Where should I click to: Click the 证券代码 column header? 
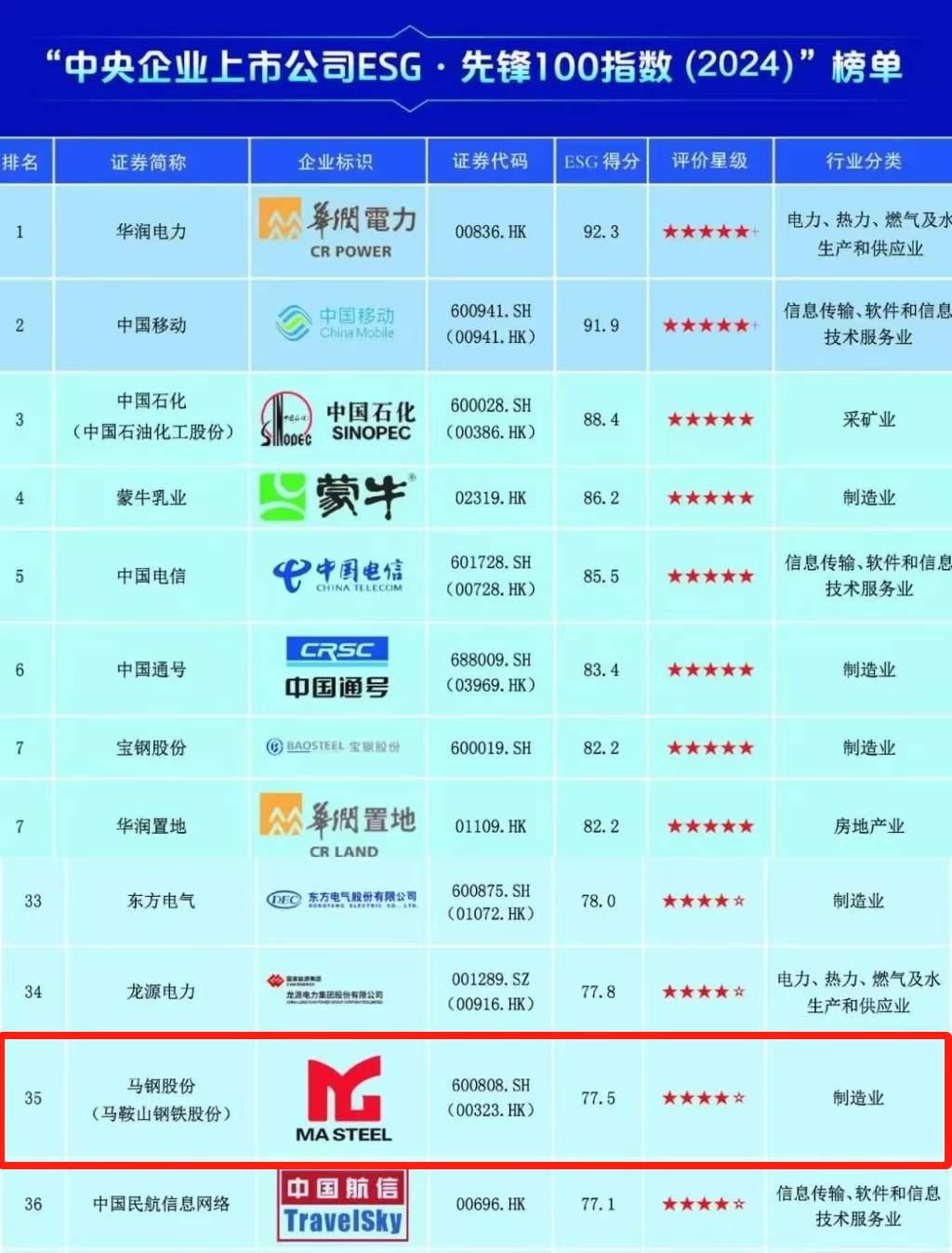(x=490, y=161)
